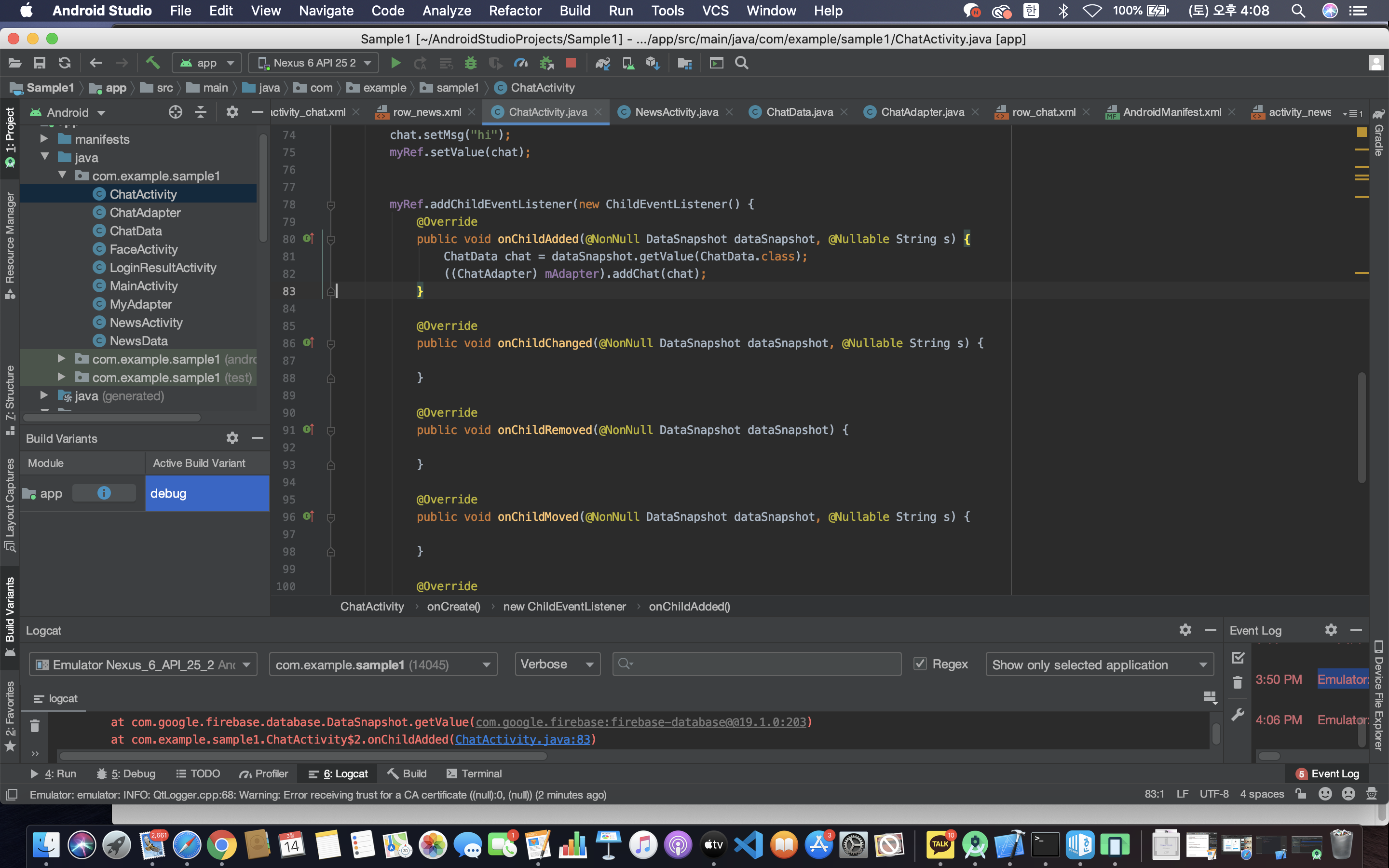Open Show only selected application dropdown
This screenshot has width=1389, height=868.
pos(1099,665)
